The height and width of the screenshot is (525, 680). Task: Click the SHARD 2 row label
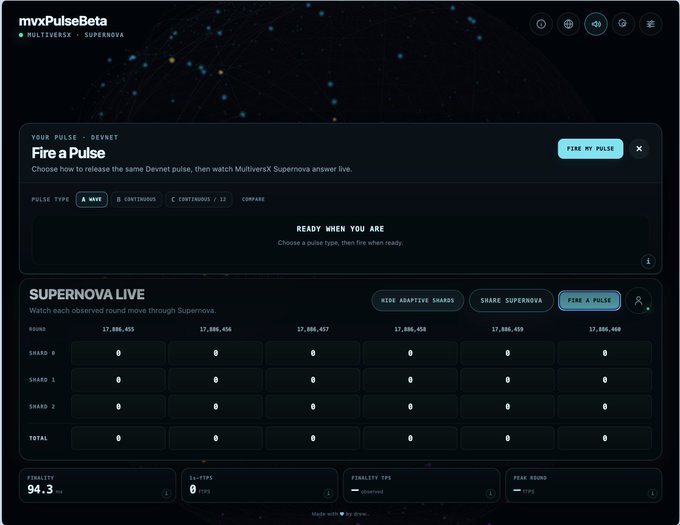[42, 407]
